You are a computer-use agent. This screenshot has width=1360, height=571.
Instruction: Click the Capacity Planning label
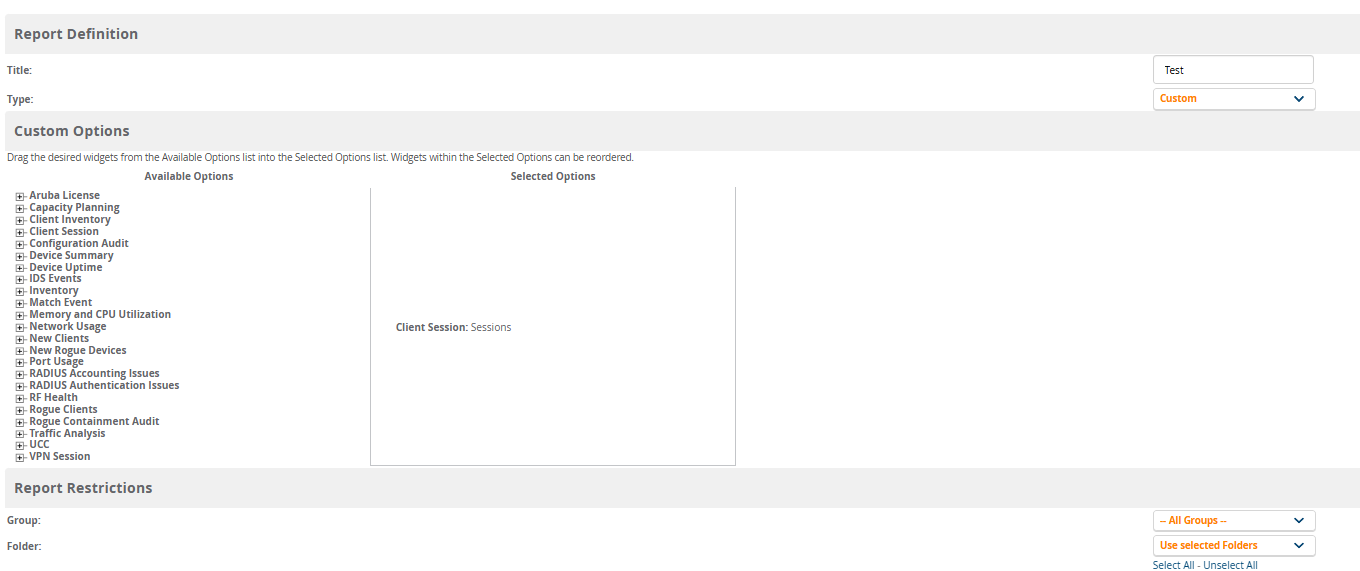point(74,207)
